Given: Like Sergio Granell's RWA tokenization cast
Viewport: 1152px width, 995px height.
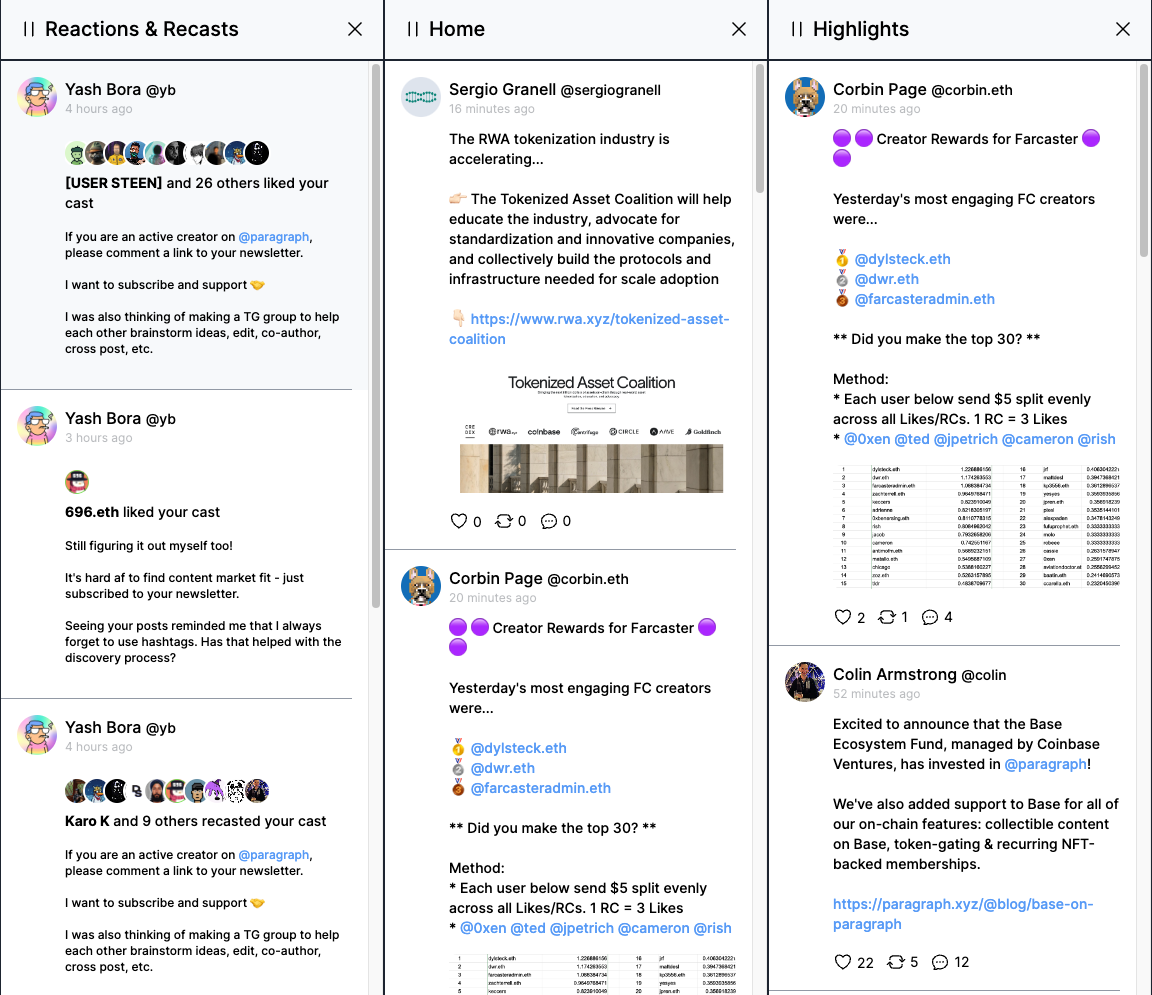Looking at the screenshot, I should click(458, 521).
